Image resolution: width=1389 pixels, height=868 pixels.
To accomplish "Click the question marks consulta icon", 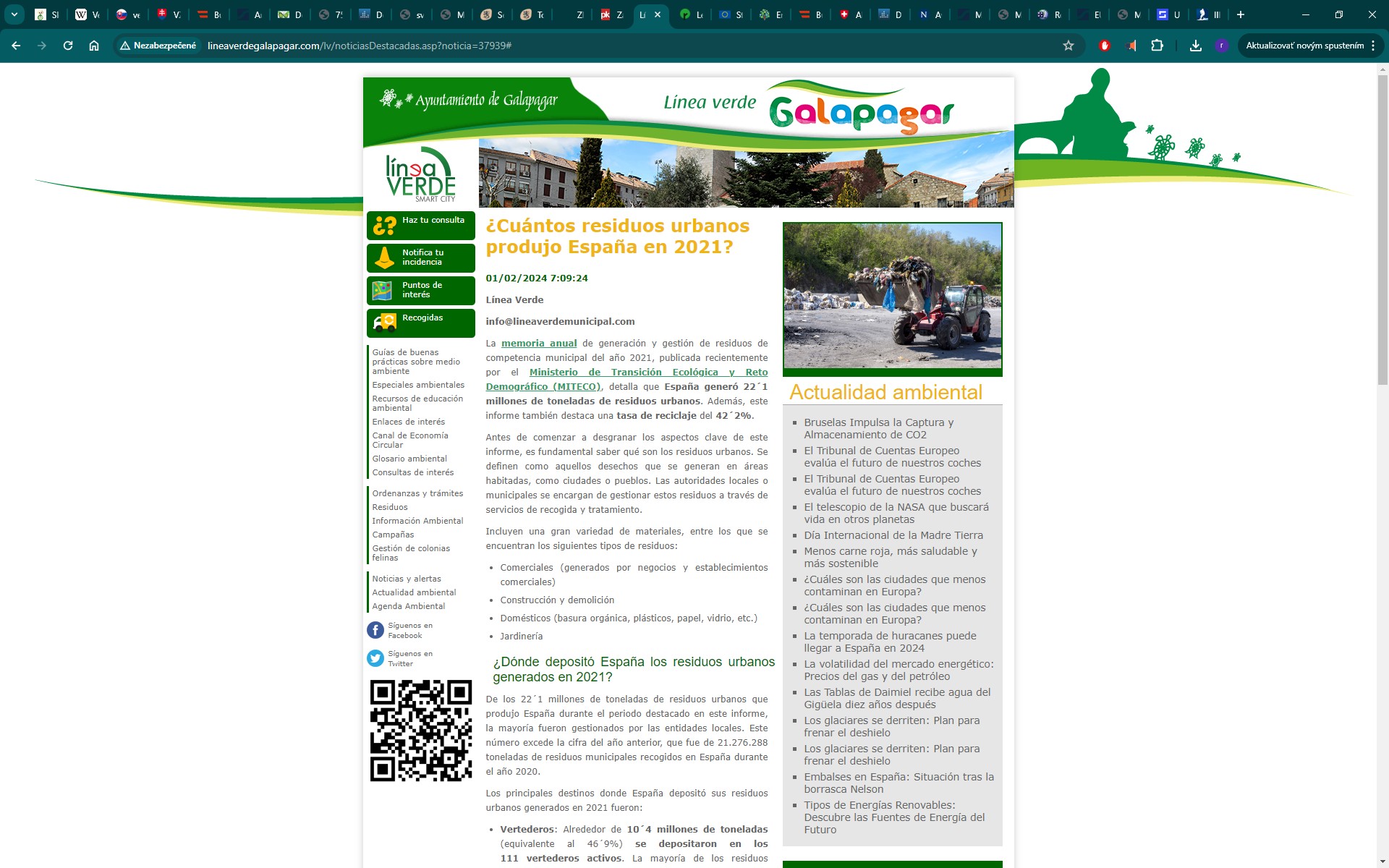I will [384, 226].
